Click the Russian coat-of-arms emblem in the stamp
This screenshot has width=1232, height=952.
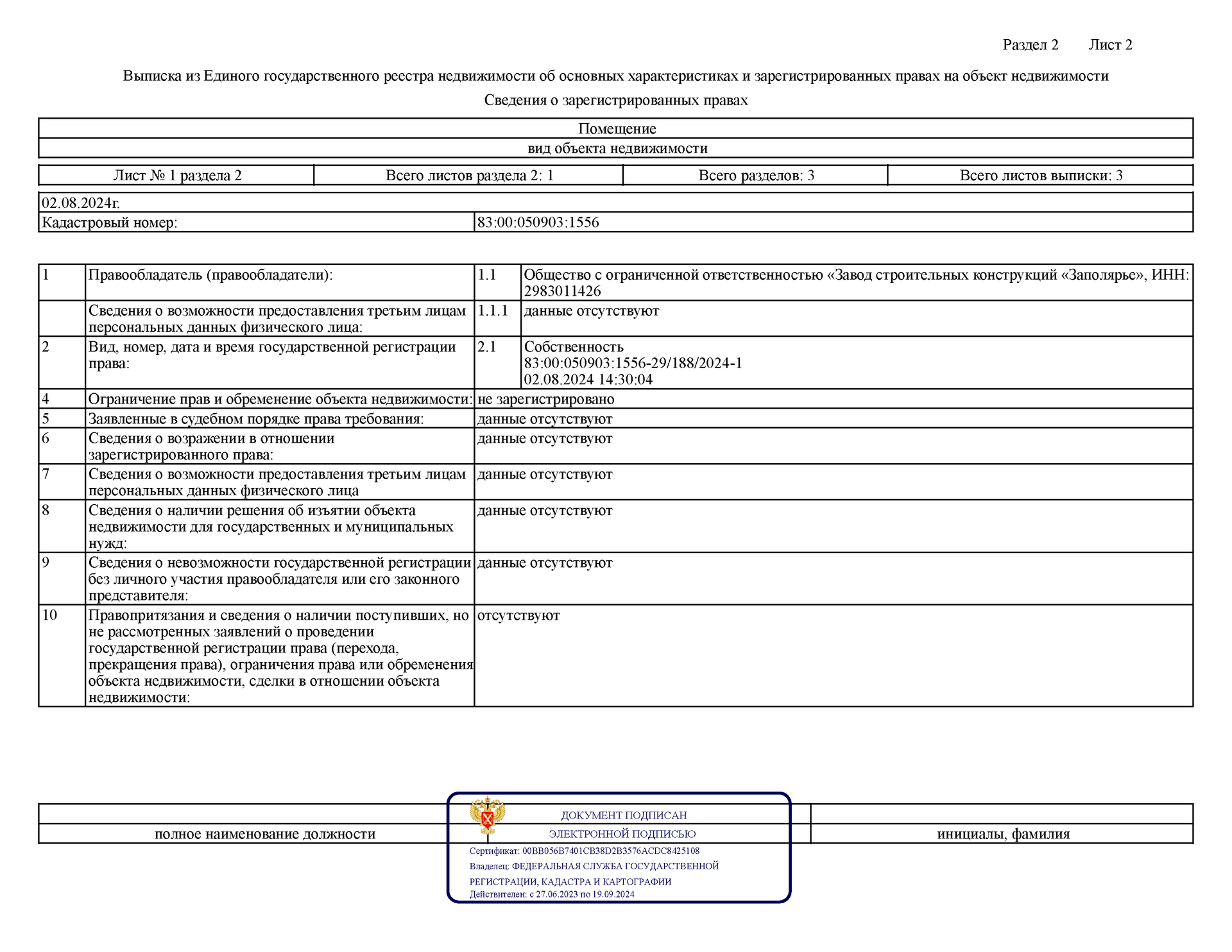click(487, 815)
